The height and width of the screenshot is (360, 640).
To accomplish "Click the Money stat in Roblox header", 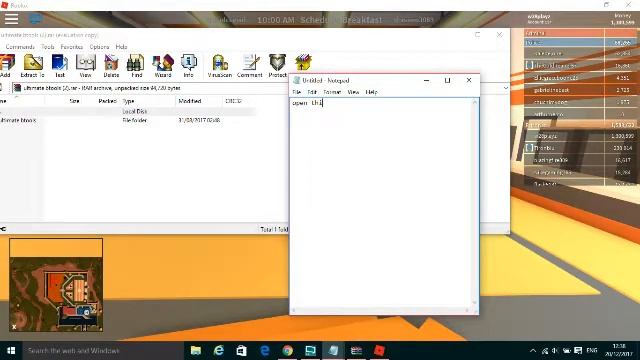I will (x=622, y=19).
